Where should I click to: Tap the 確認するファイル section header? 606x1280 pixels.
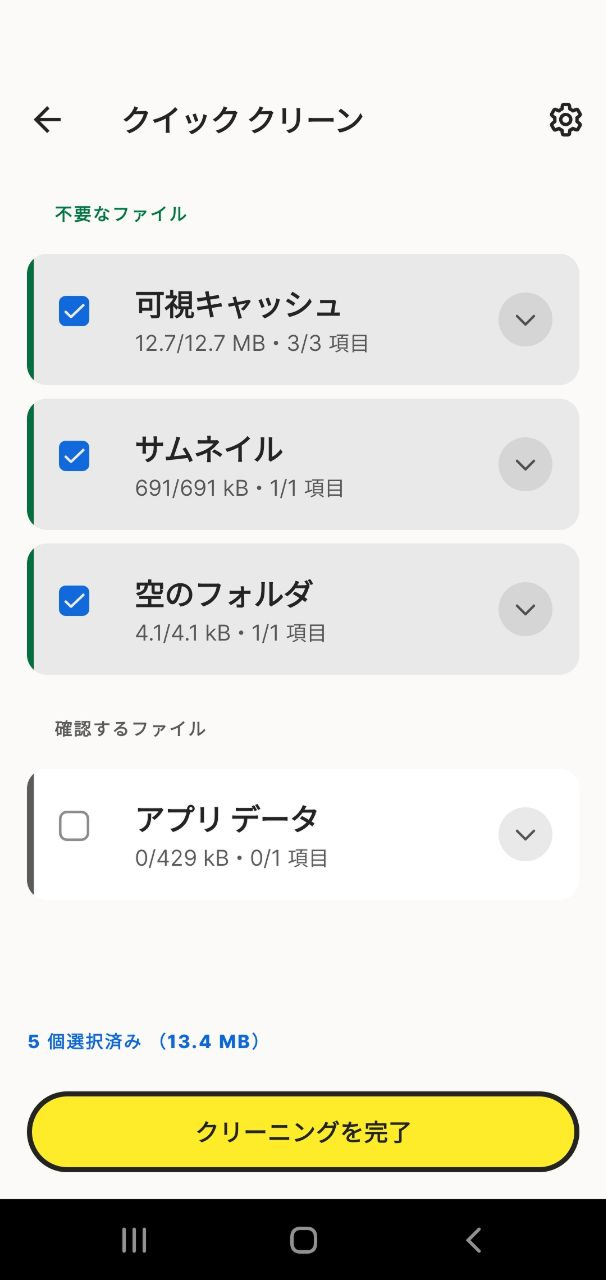click(130, 729)
